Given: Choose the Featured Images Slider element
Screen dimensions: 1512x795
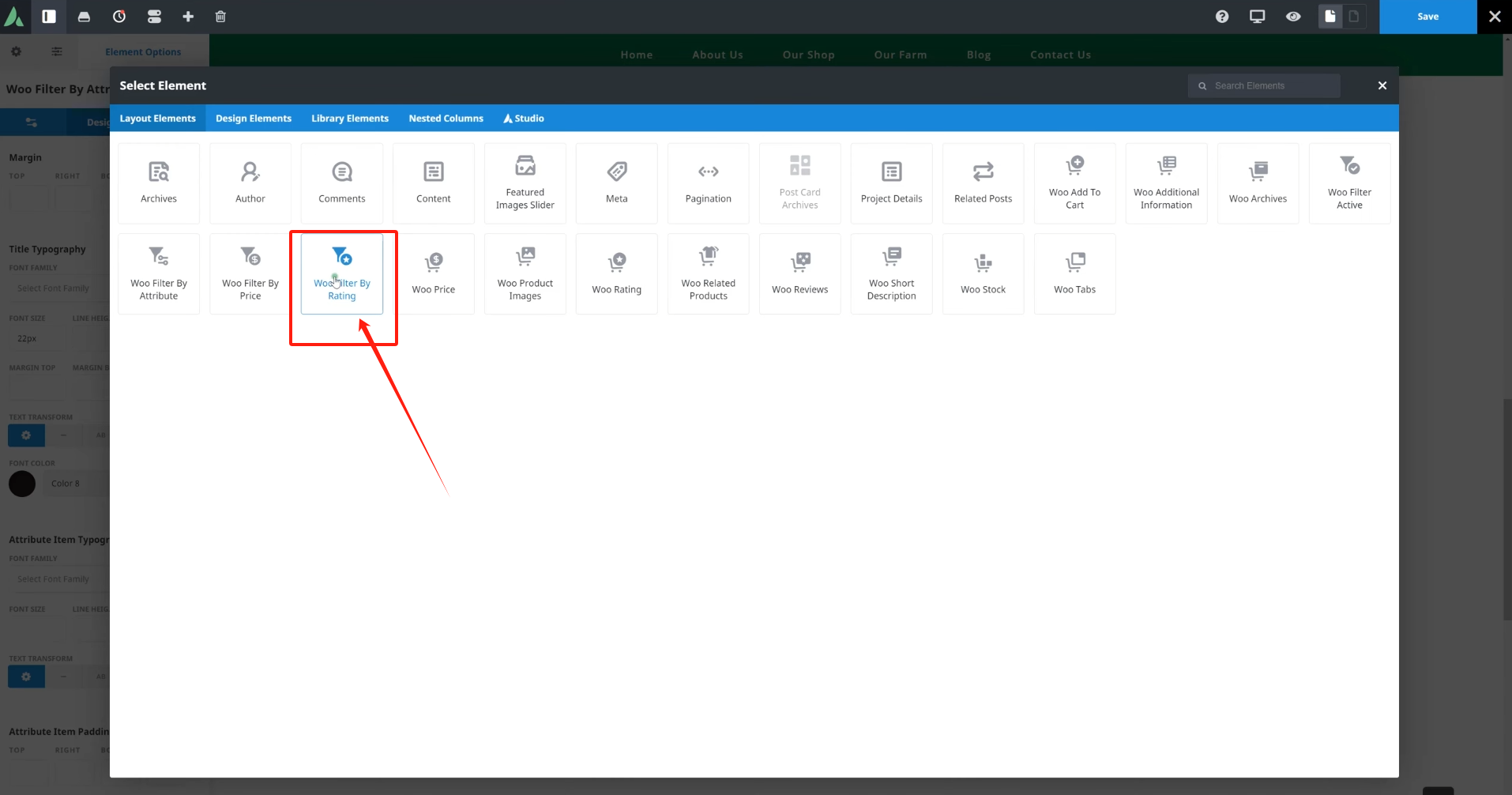Looking at the screenshot, I should point(525,183).
